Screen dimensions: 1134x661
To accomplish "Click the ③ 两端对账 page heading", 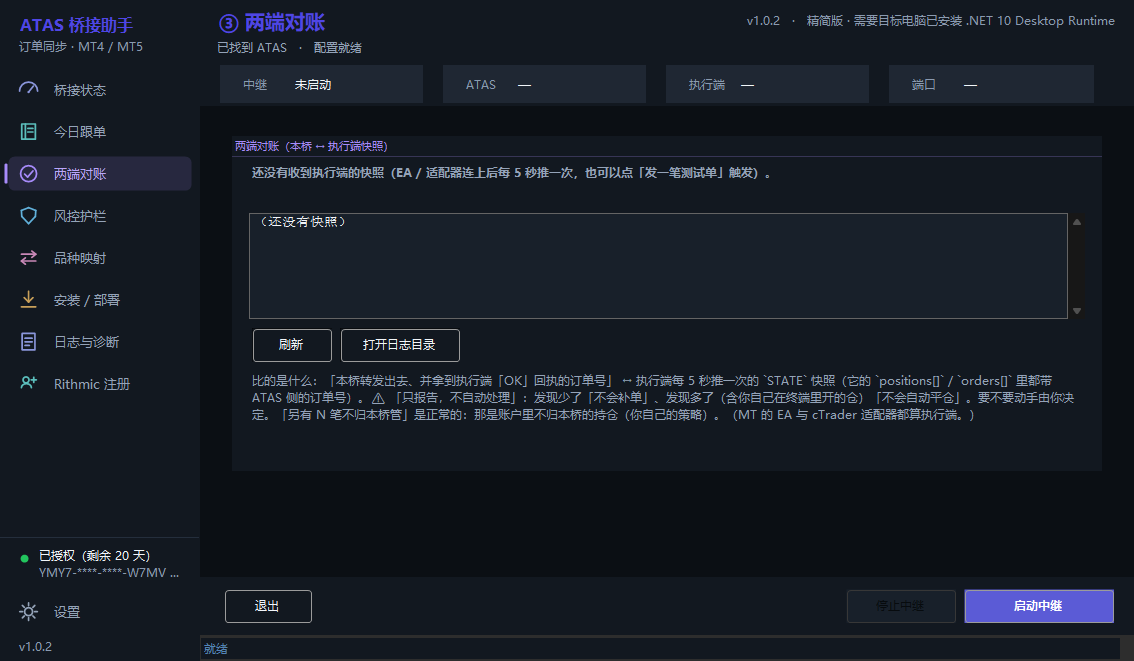I will (x=272, y=23).
